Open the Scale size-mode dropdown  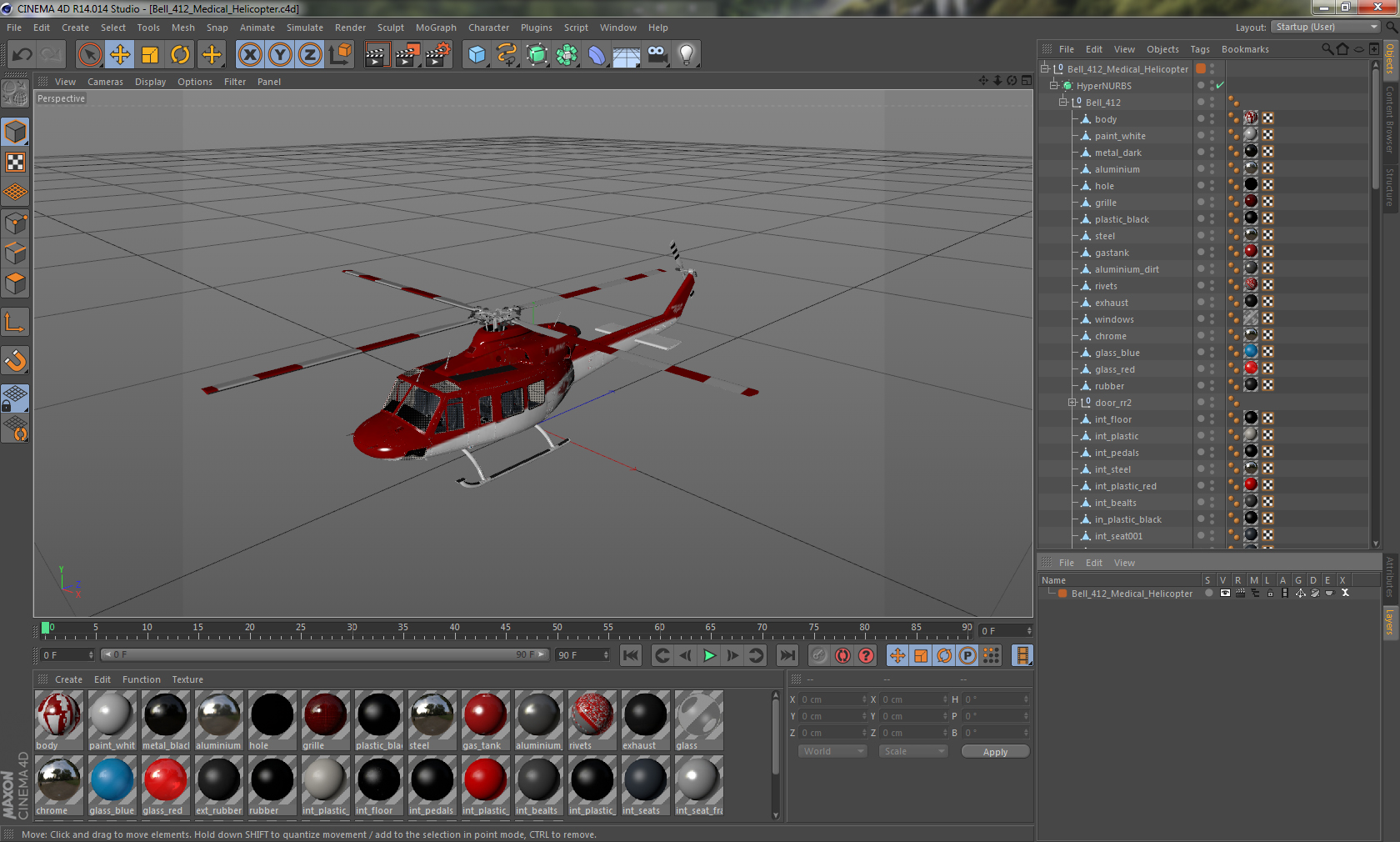pos(914,751)
